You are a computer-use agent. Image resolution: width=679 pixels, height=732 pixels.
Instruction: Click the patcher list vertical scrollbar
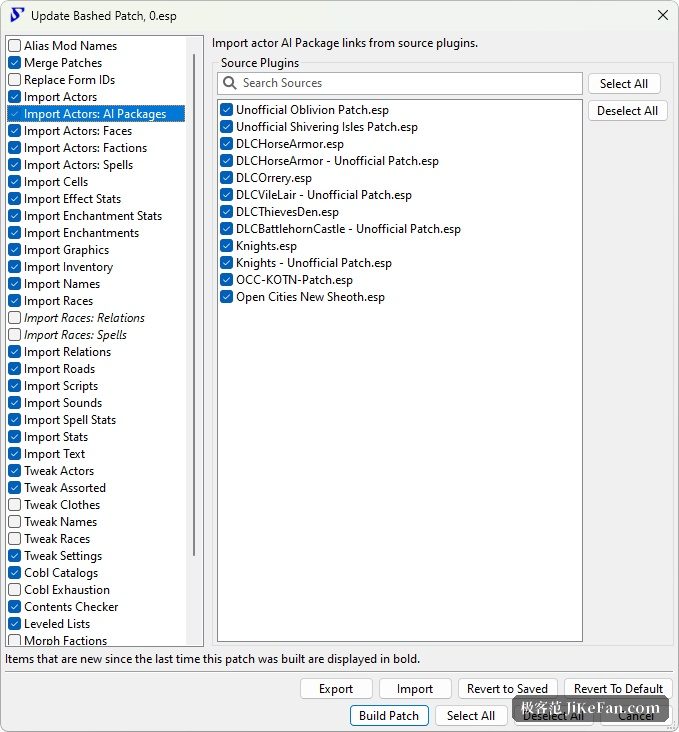coord(194,305)
